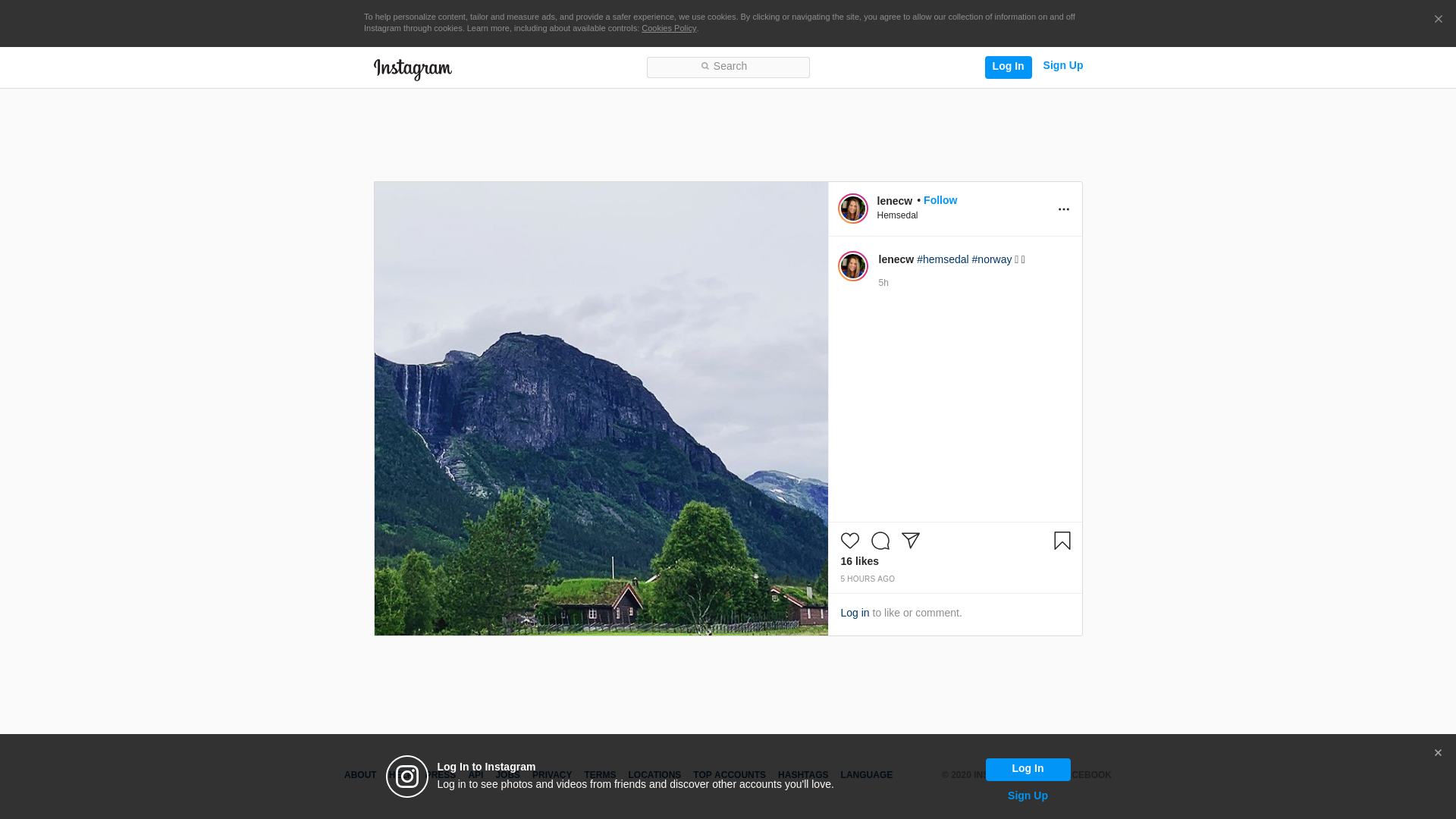Click the 5 HOURS AGO timestamp

coord(868,579)
